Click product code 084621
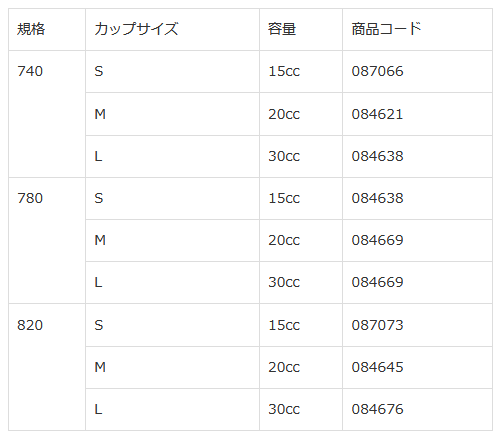 coord(377,114)
